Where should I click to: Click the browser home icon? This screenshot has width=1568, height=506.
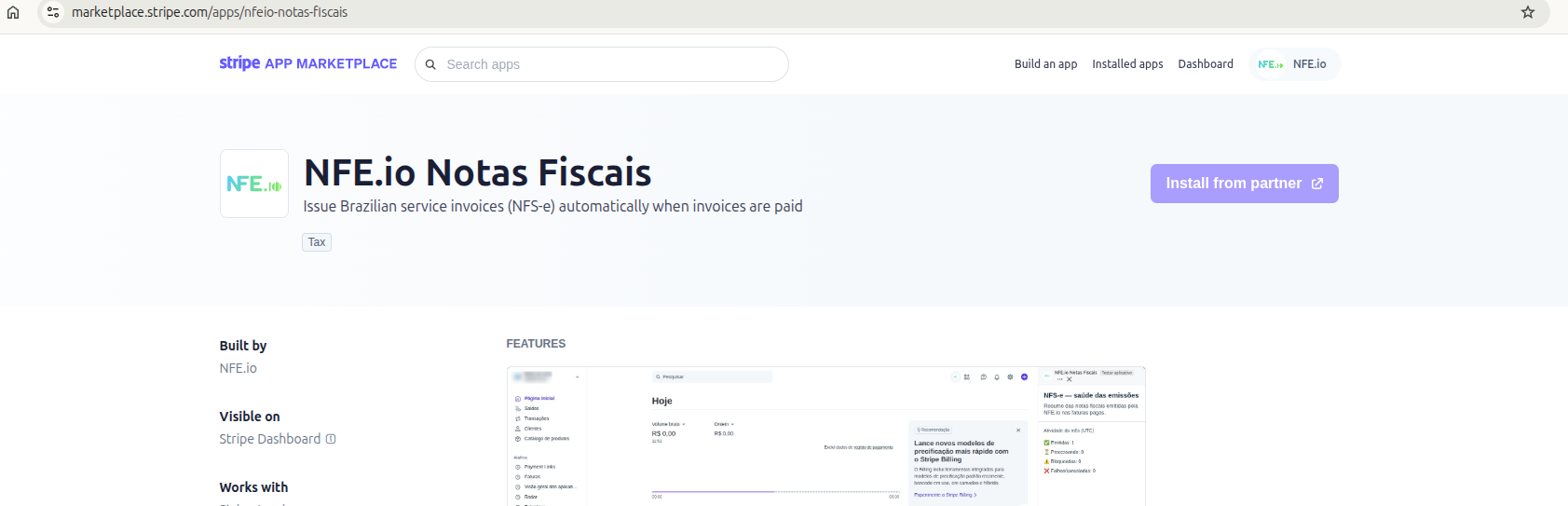[13, 12]
